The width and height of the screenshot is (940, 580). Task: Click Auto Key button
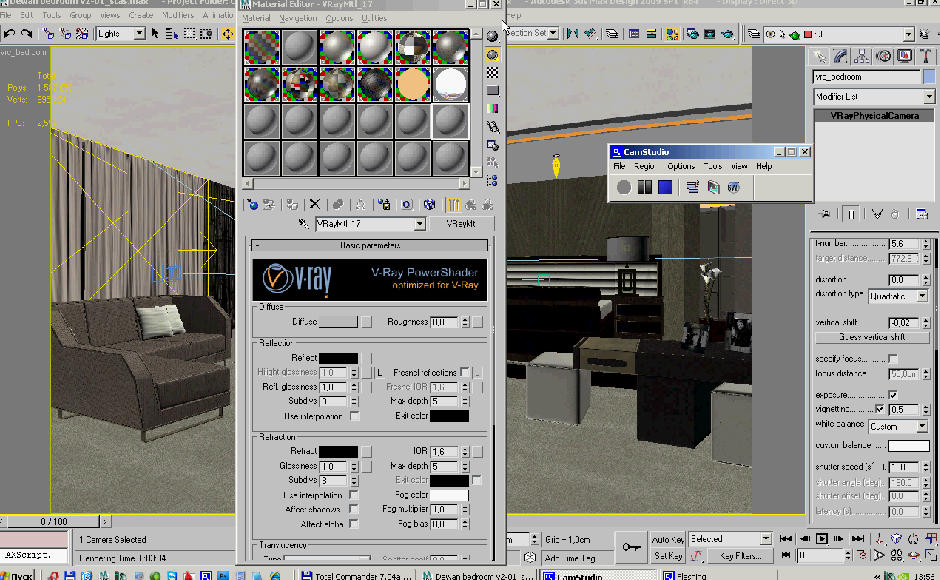[x=667, y=539]
